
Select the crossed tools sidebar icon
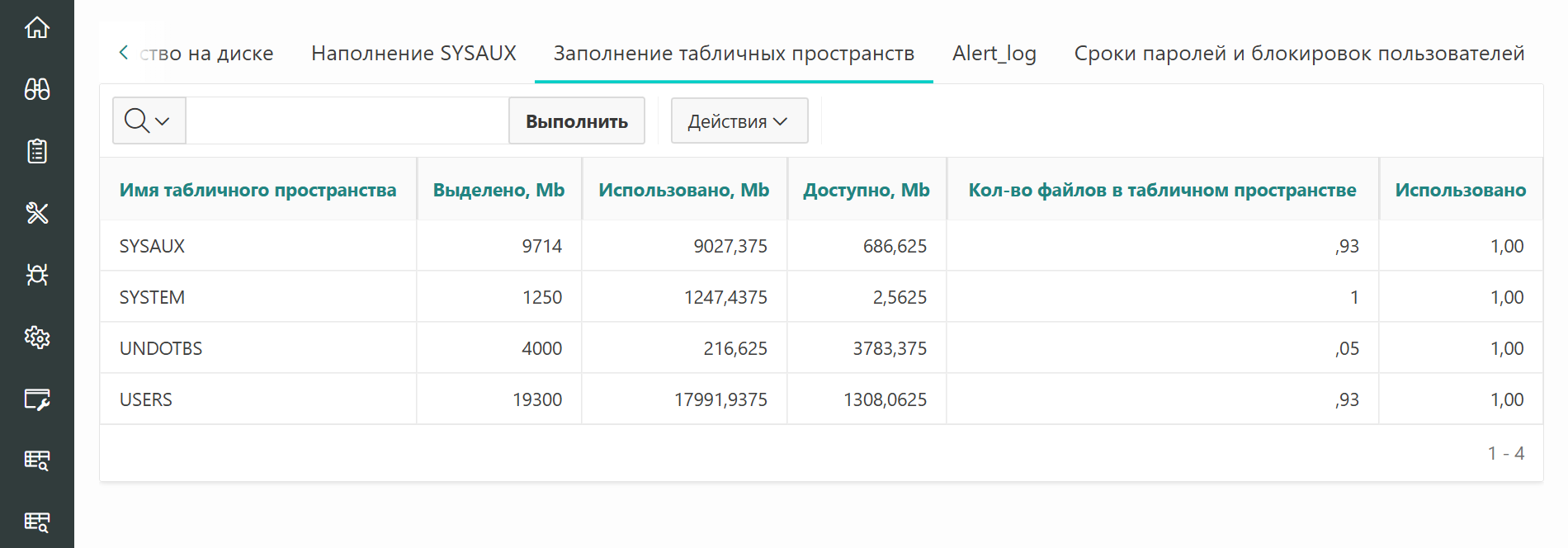tap(37, 213)
